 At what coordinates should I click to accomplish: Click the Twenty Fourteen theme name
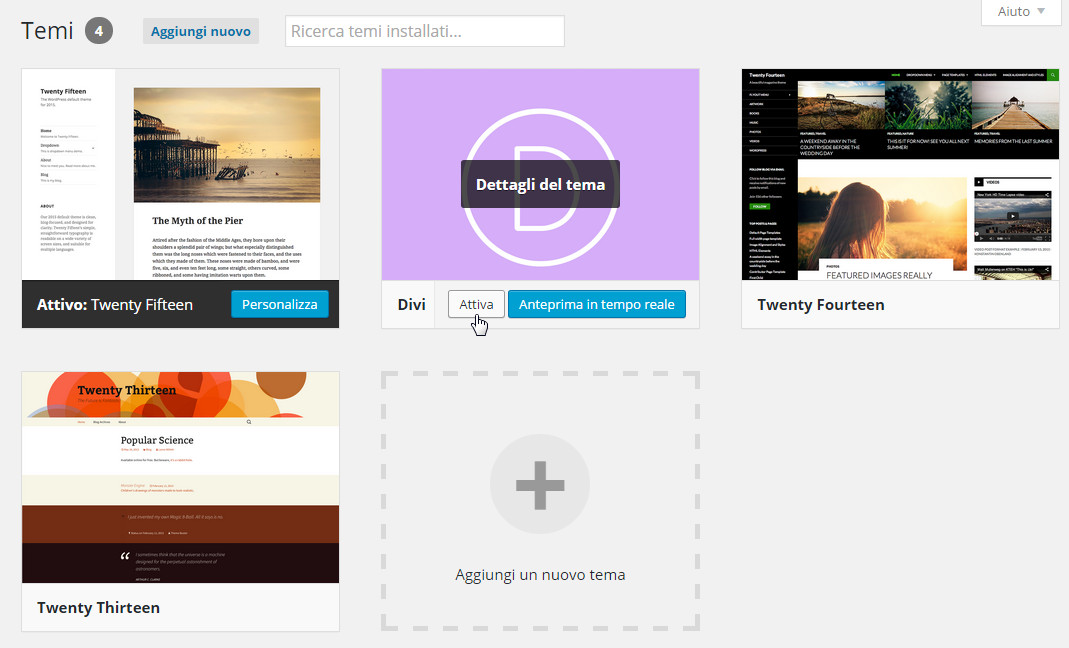pyautogui.click(x=821, y=305)
